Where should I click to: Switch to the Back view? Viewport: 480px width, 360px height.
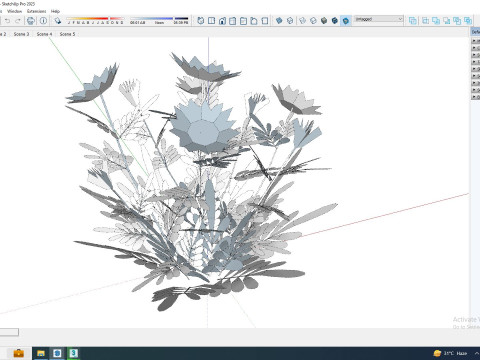point(243,21)
